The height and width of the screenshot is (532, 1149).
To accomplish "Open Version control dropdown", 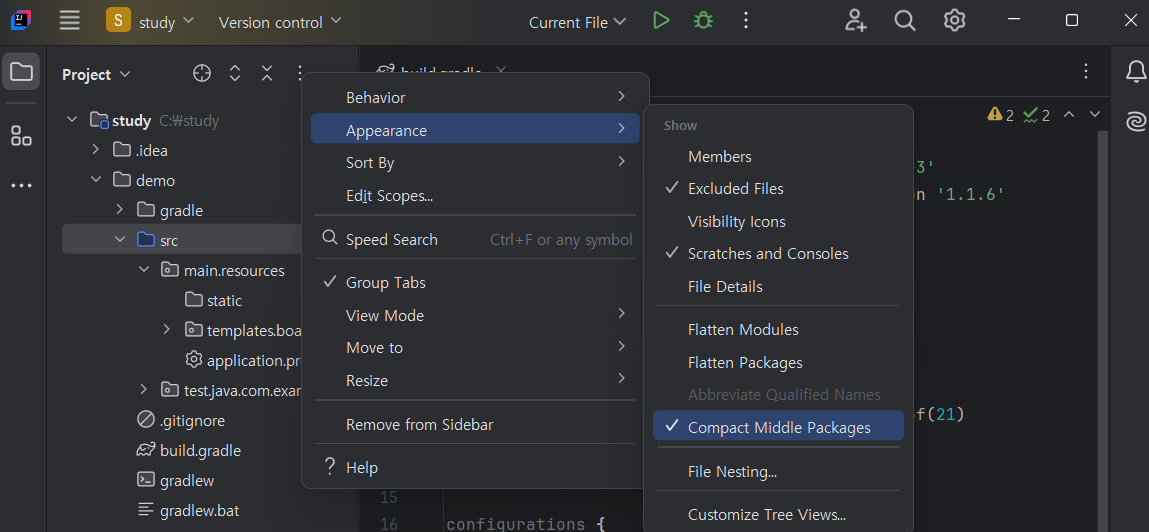I will click(279, 22).
